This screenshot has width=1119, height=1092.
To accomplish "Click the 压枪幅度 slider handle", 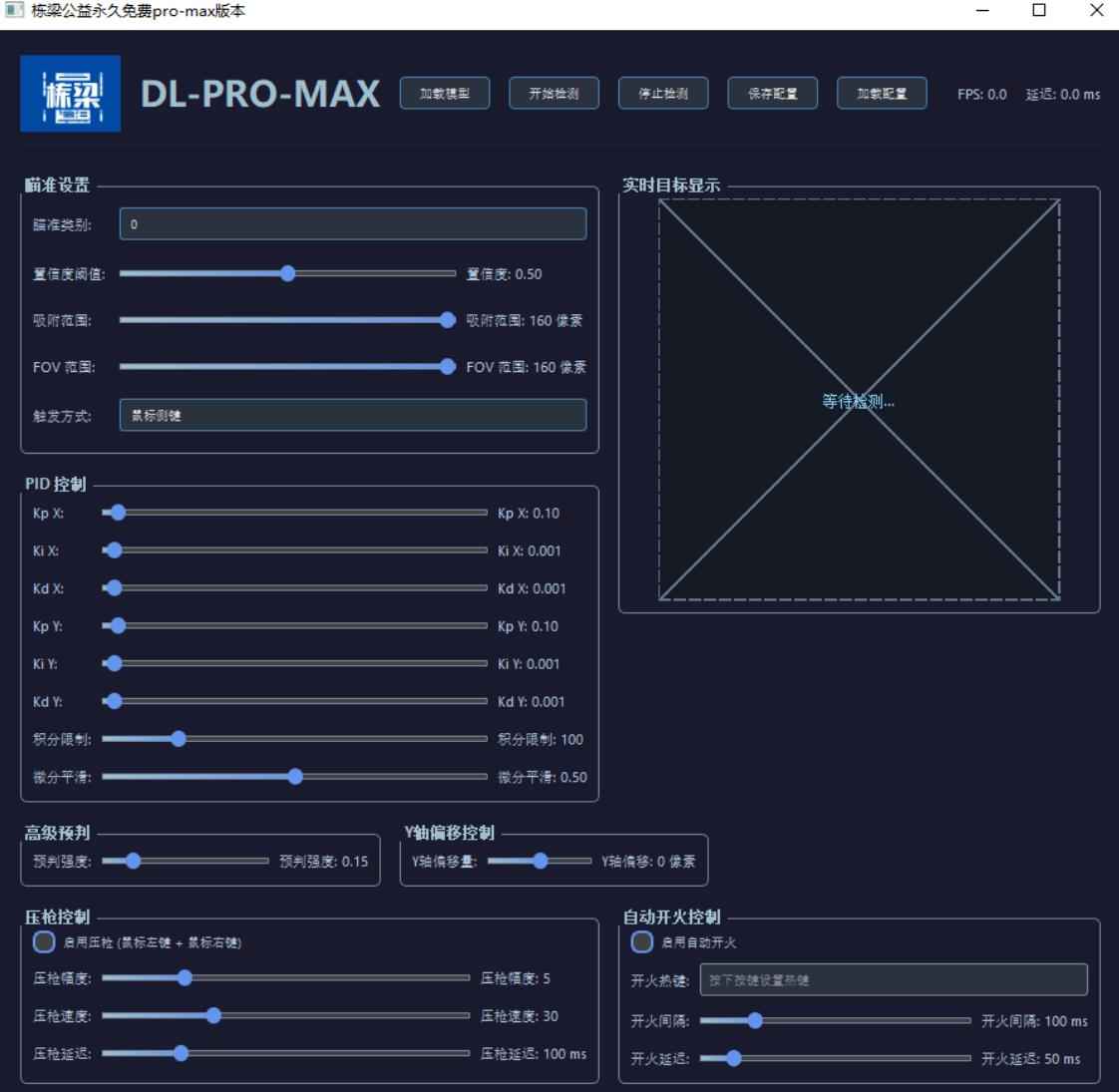I will (x=185, y=978).
